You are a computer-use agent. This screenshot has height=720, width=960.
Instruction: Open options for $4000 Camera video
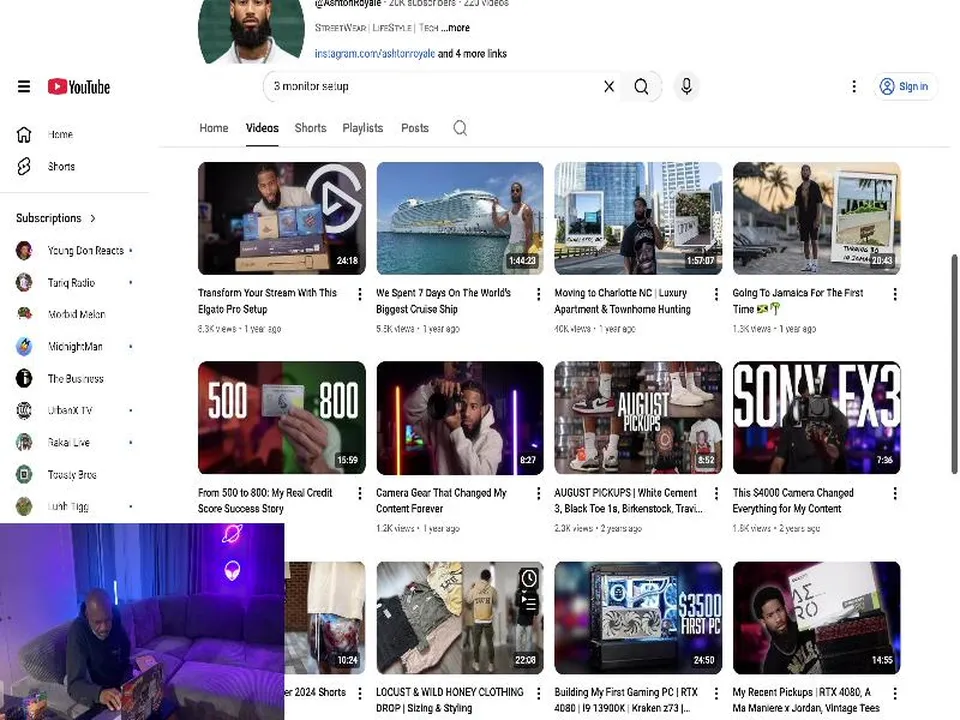pyautogui.click(x=895, y=493)
